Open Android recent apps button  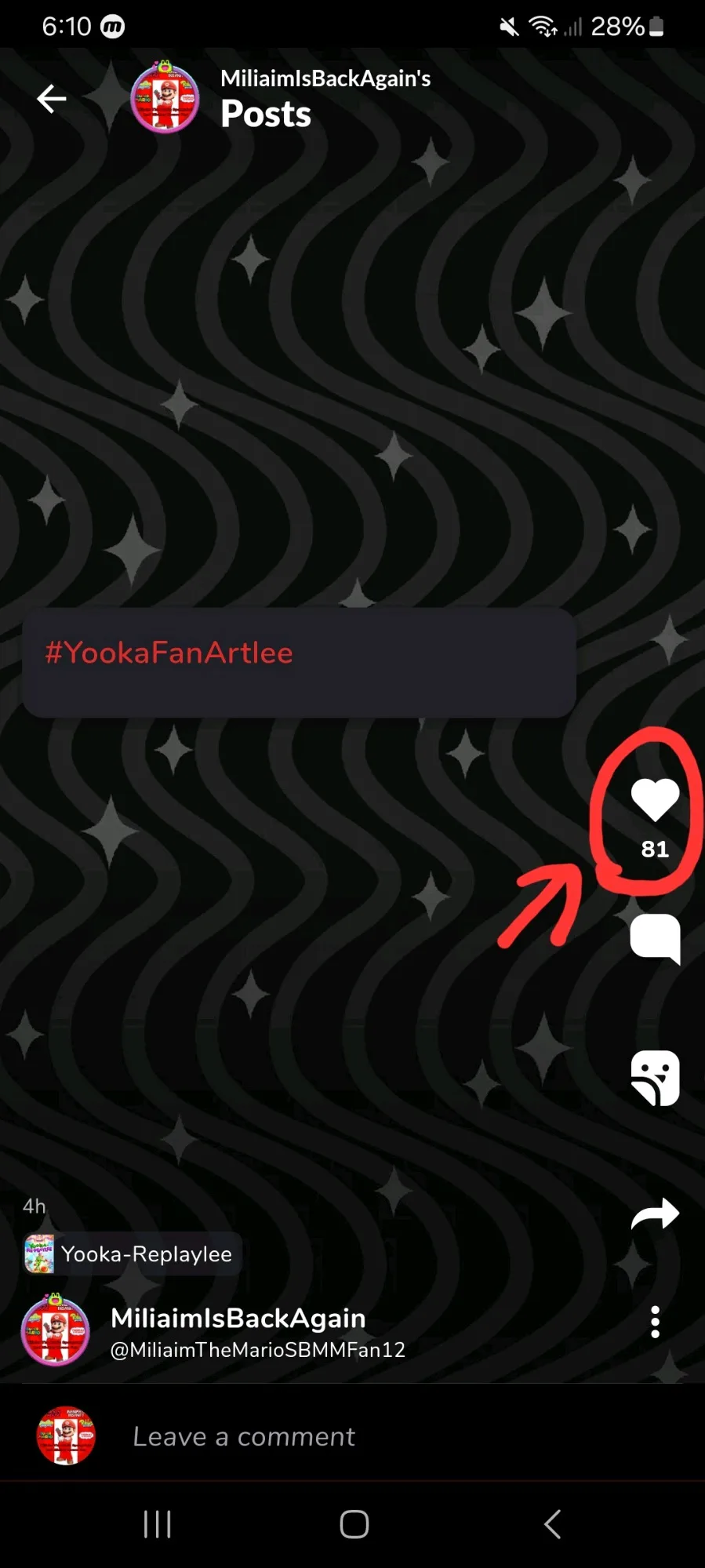coord(158,1524)
